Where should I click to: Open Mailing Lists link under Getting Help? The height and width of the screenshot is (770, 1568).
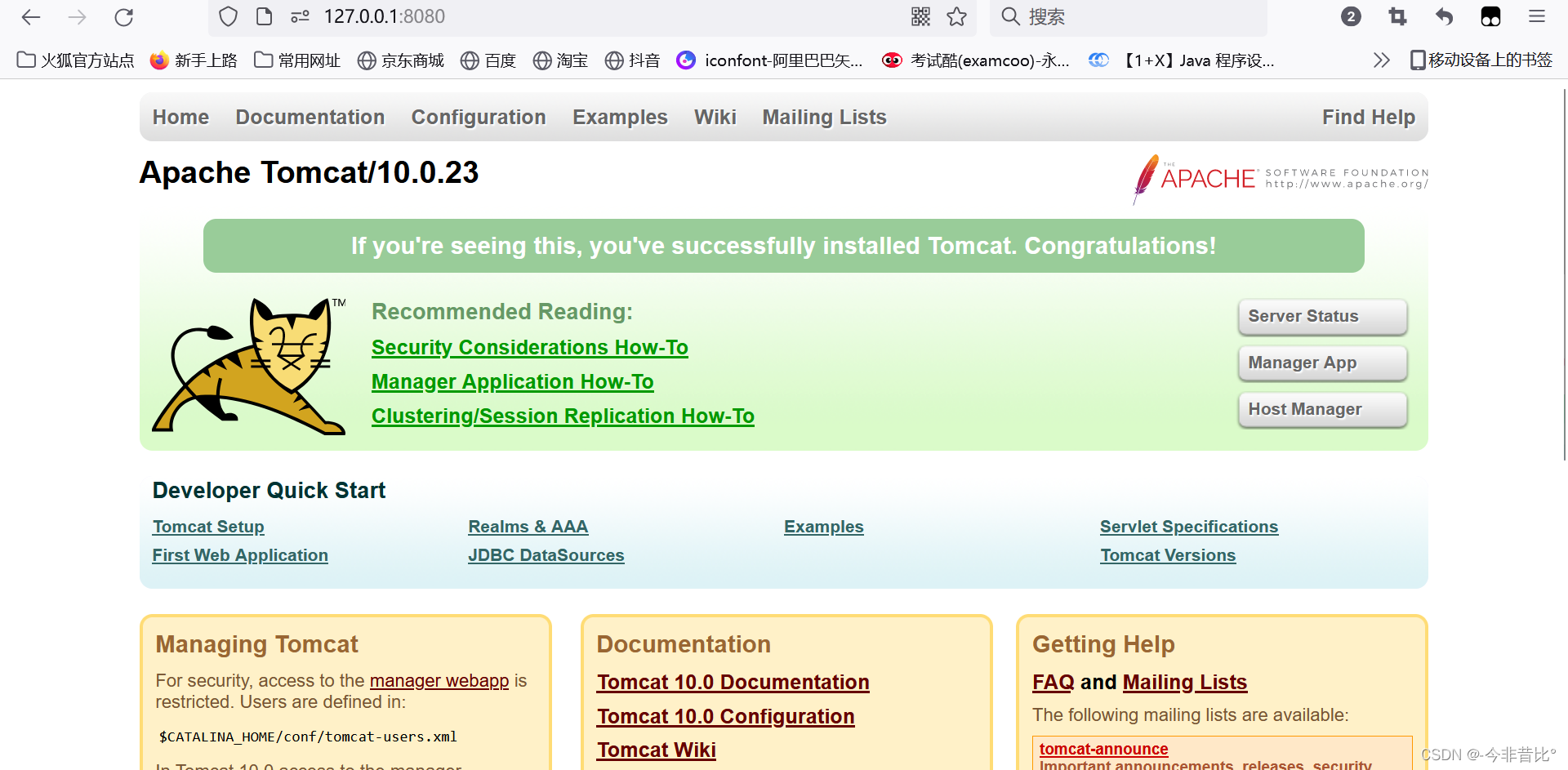click(1185, 683)
